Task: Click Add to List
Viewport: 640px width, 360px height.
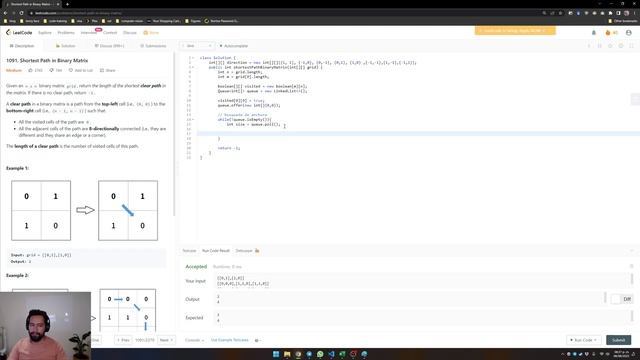Action: click(x=81, y=70)
